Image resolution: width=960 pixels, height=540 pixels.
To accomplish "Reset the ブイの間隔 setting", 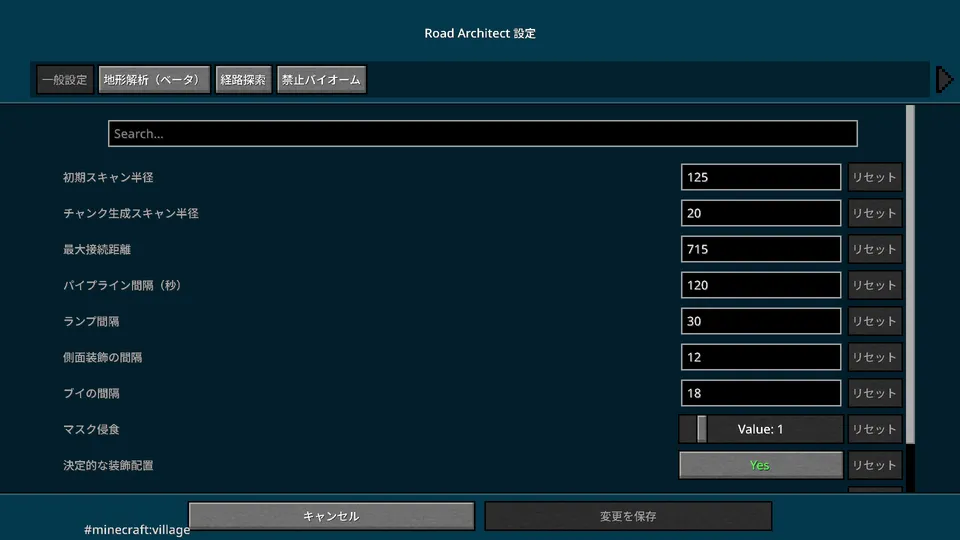I will (x=874, y=393).
